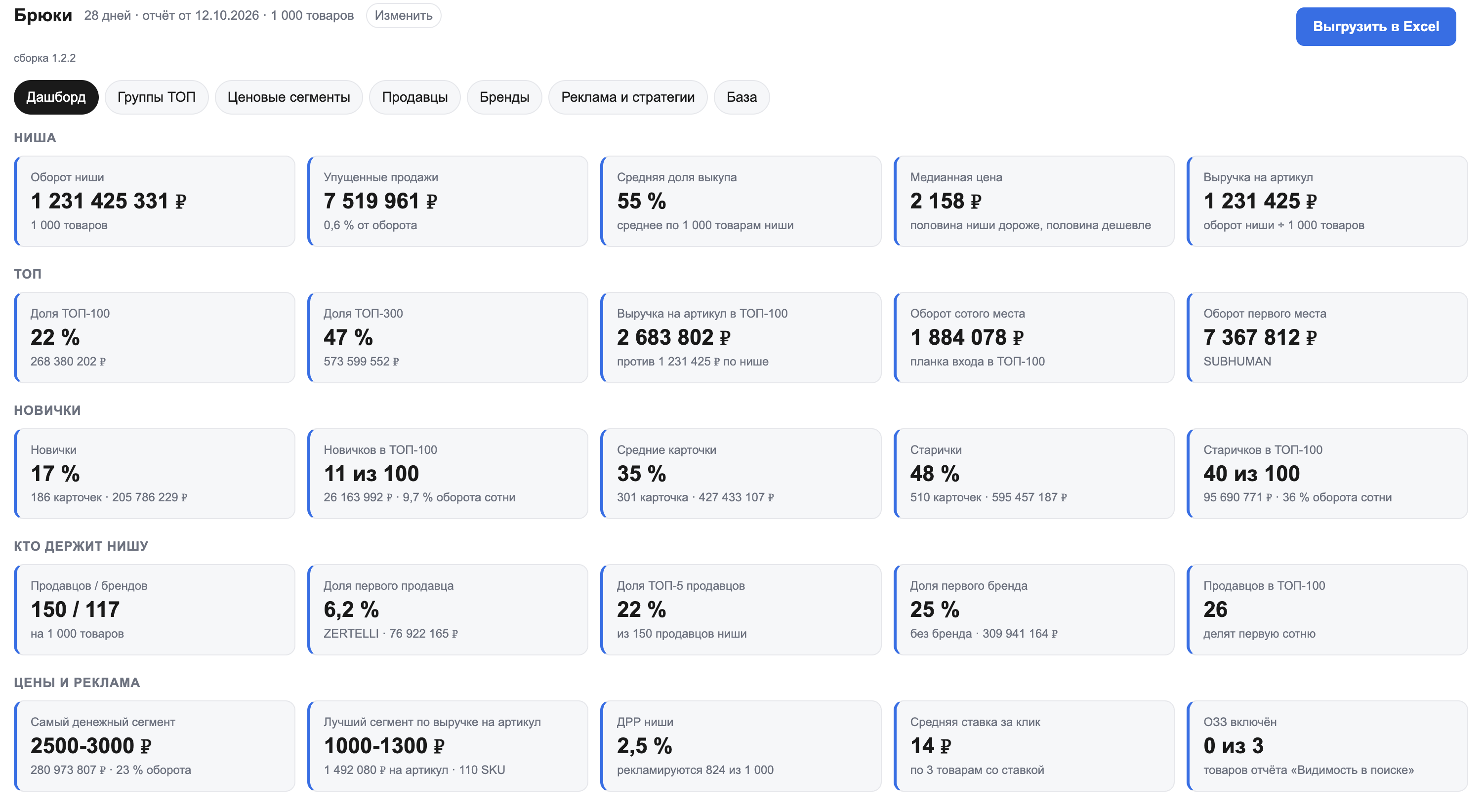Click the КТО ДЕРЖИТ НИШУ section heading

81,546
